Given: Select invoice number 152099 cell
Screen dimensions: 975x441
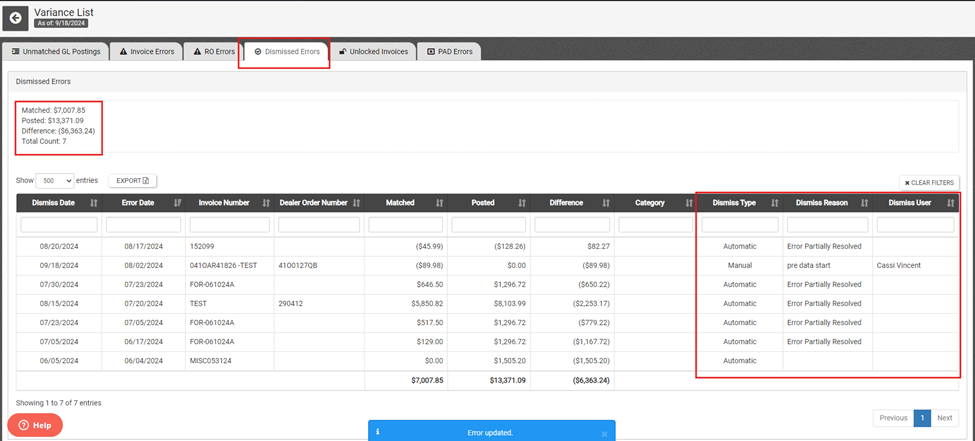Looking at the screenshot, I should 229,246.
